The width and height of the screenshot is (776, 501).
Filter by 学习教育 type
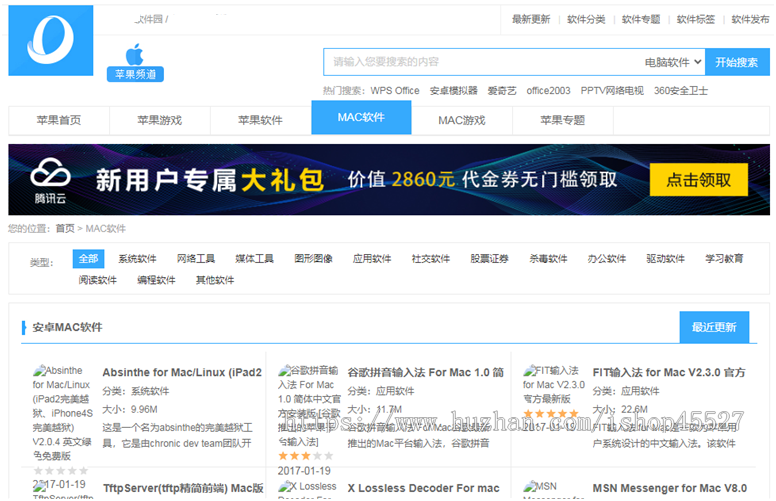coord(725,259)
